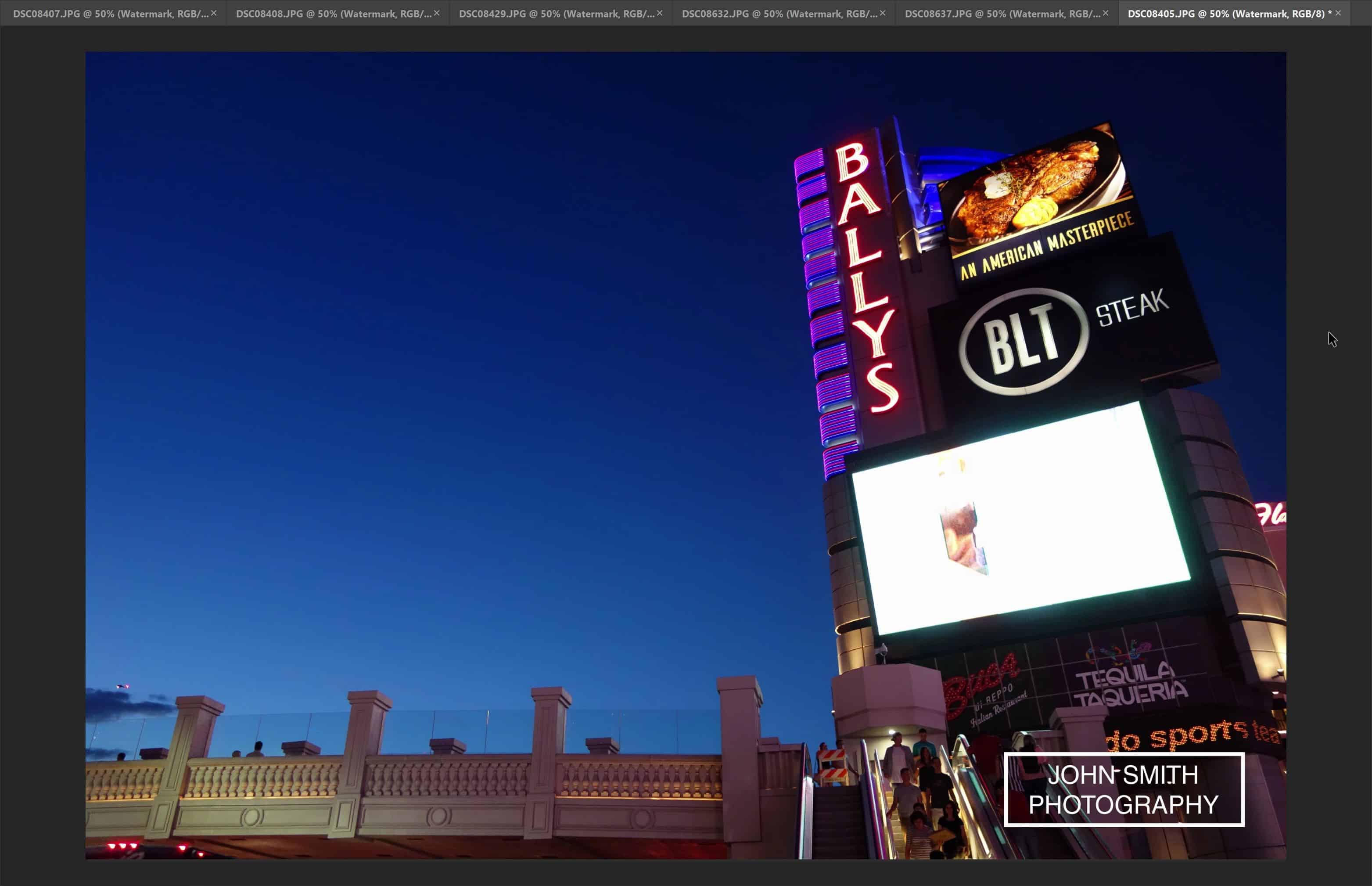Close the active DSC08405.JPG document
1372x886 pixels.
(1338, 13)
